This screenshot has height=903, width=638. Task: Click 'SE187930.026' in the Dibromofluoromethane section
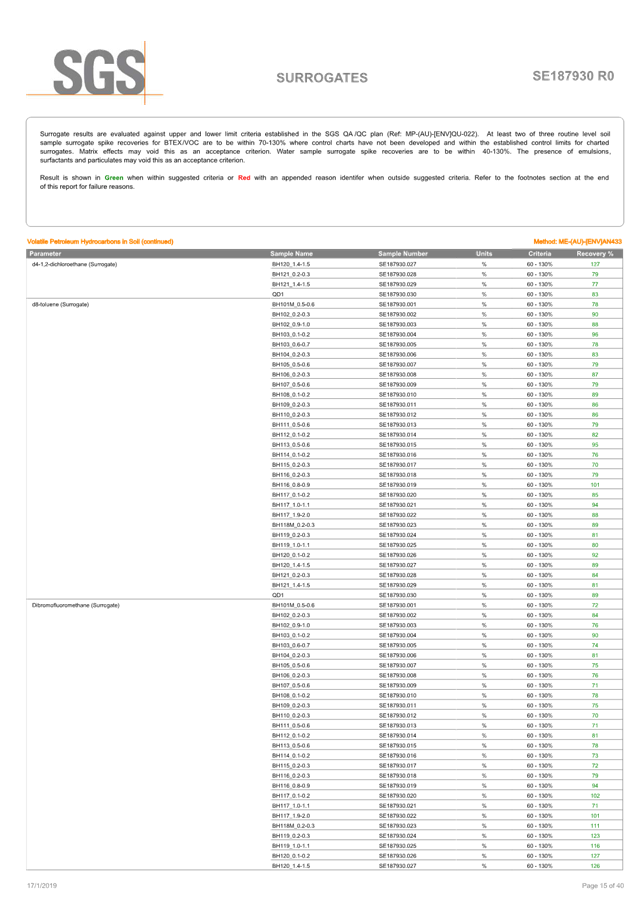coord(397,856)
